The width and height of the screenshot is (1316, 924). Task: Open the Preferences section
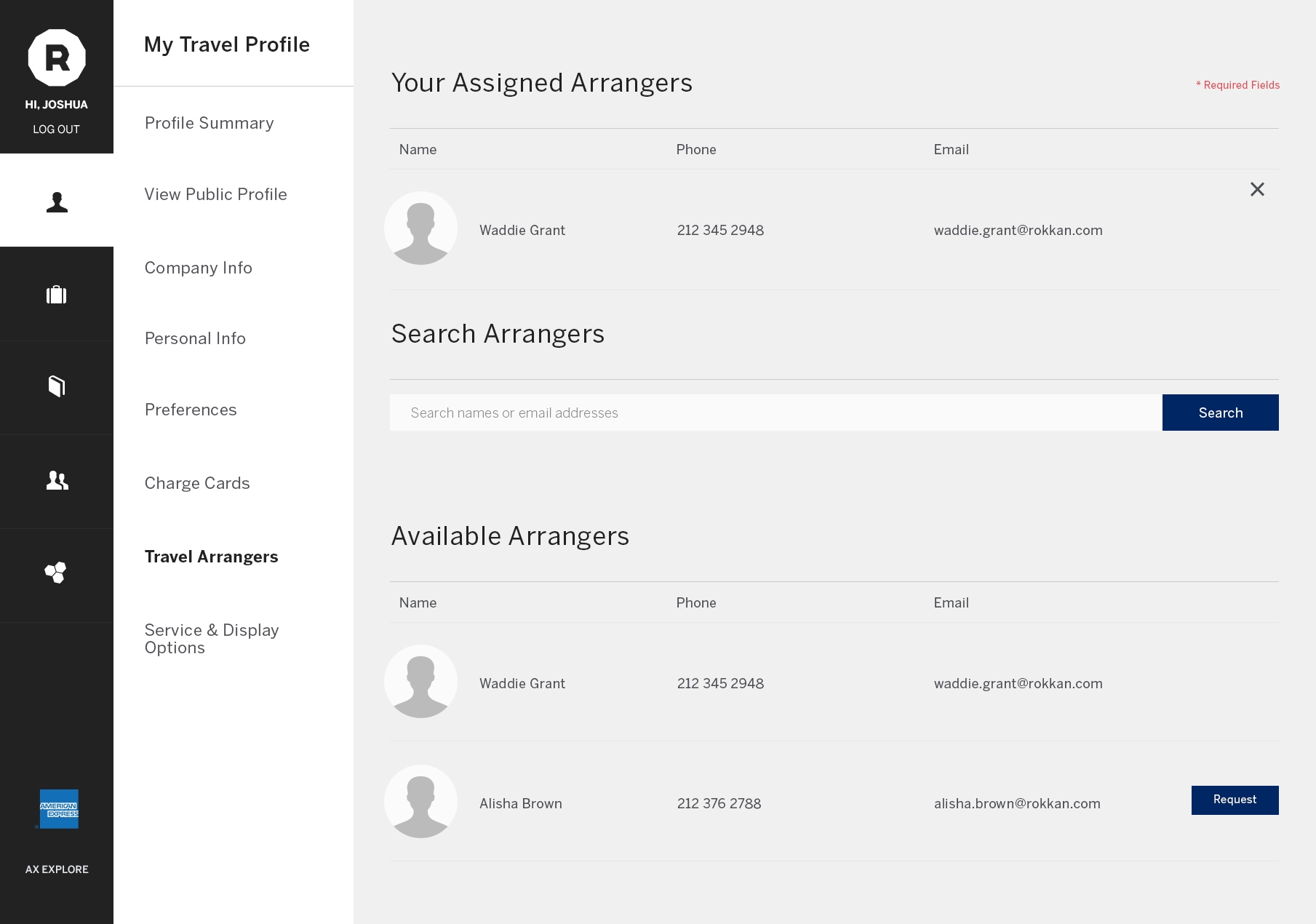[190, 410]
